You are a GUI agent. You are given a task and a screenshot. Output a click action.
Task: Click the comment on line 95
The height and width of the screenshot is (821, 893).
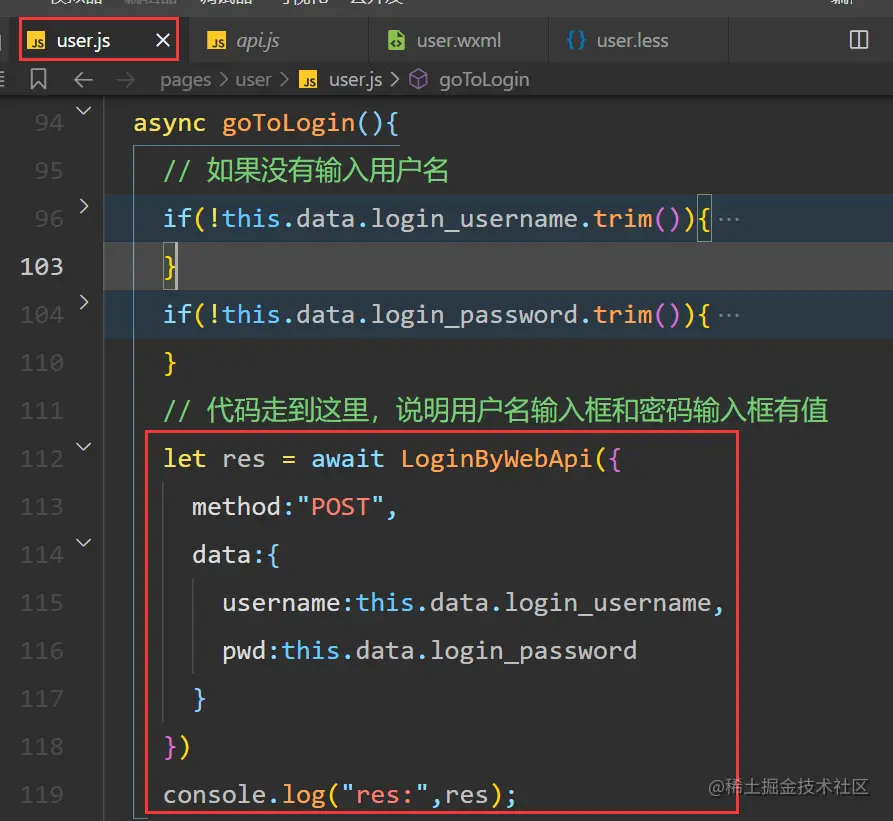pyautogui.click(x=306, y=170)
